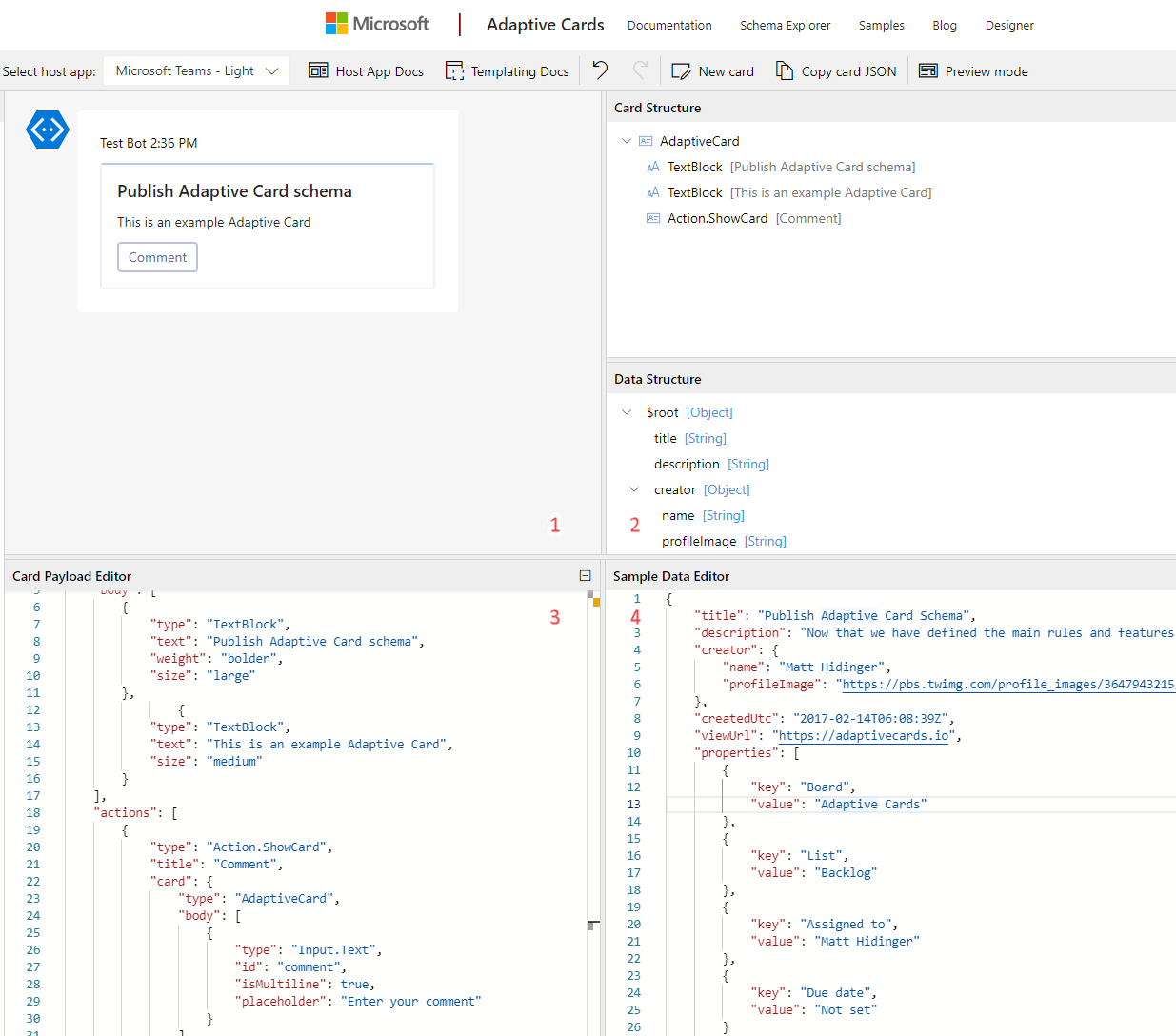Open the Blog page
This screenshot has height=1036, width=1176.
coord(945,26)
